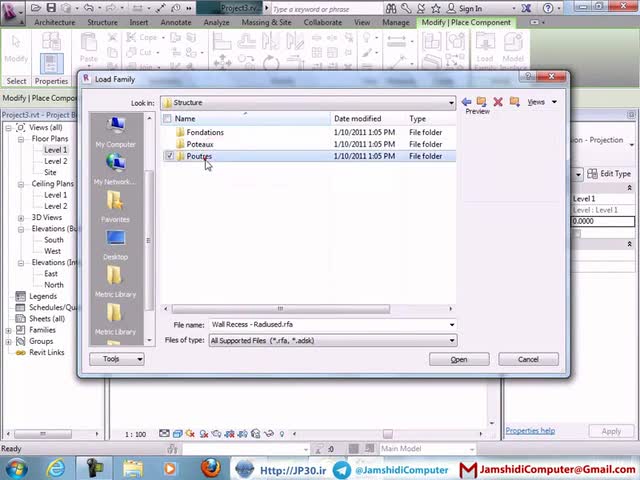Click the Undo arrow in quick access toolbar
Image resolution: width=640 pixels, height=480 pixels.
click(x=88, y=8)
